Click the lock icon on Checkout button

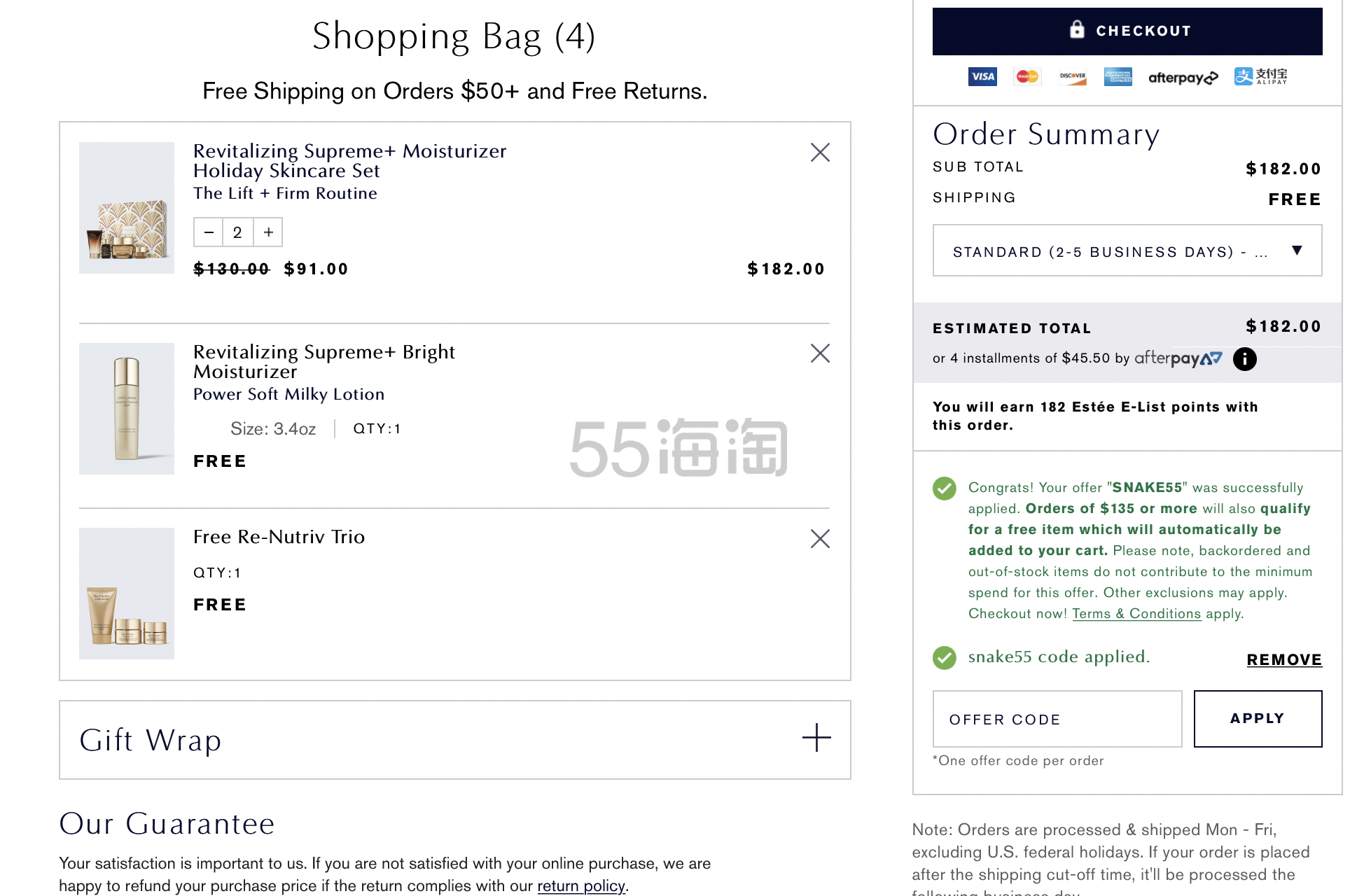click(x=1077, y=29)
